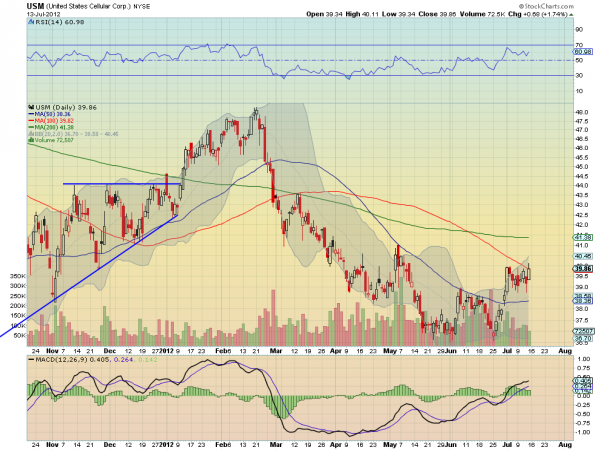Click the Bollinger Bands icon in legend
Viewport: 600px width, 450px height.
coord(31,134)
